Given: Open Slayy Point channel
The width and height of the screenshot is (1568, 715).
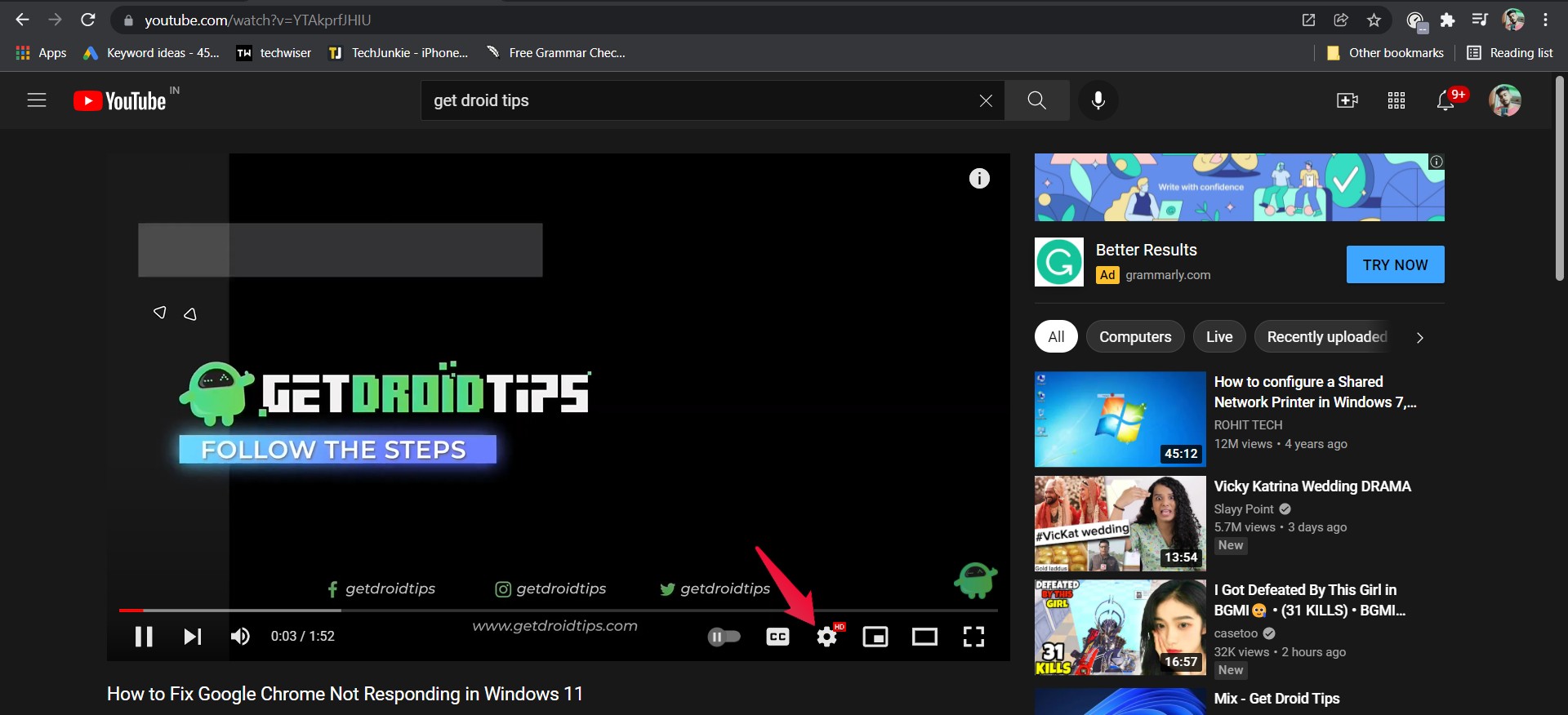Looking at the screenshot, I should tap(1244, 508).
